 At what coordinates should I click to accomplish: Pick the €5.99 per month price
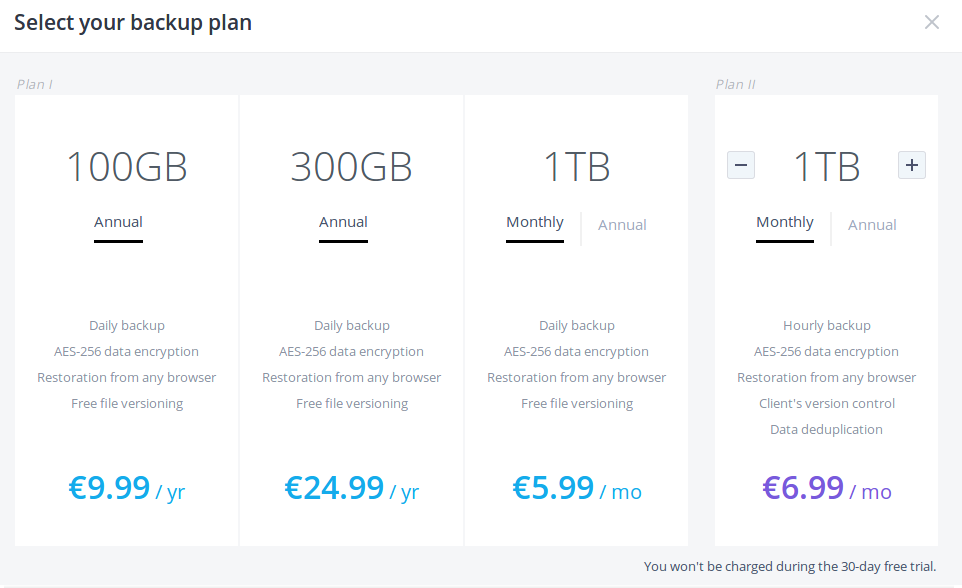577,488
